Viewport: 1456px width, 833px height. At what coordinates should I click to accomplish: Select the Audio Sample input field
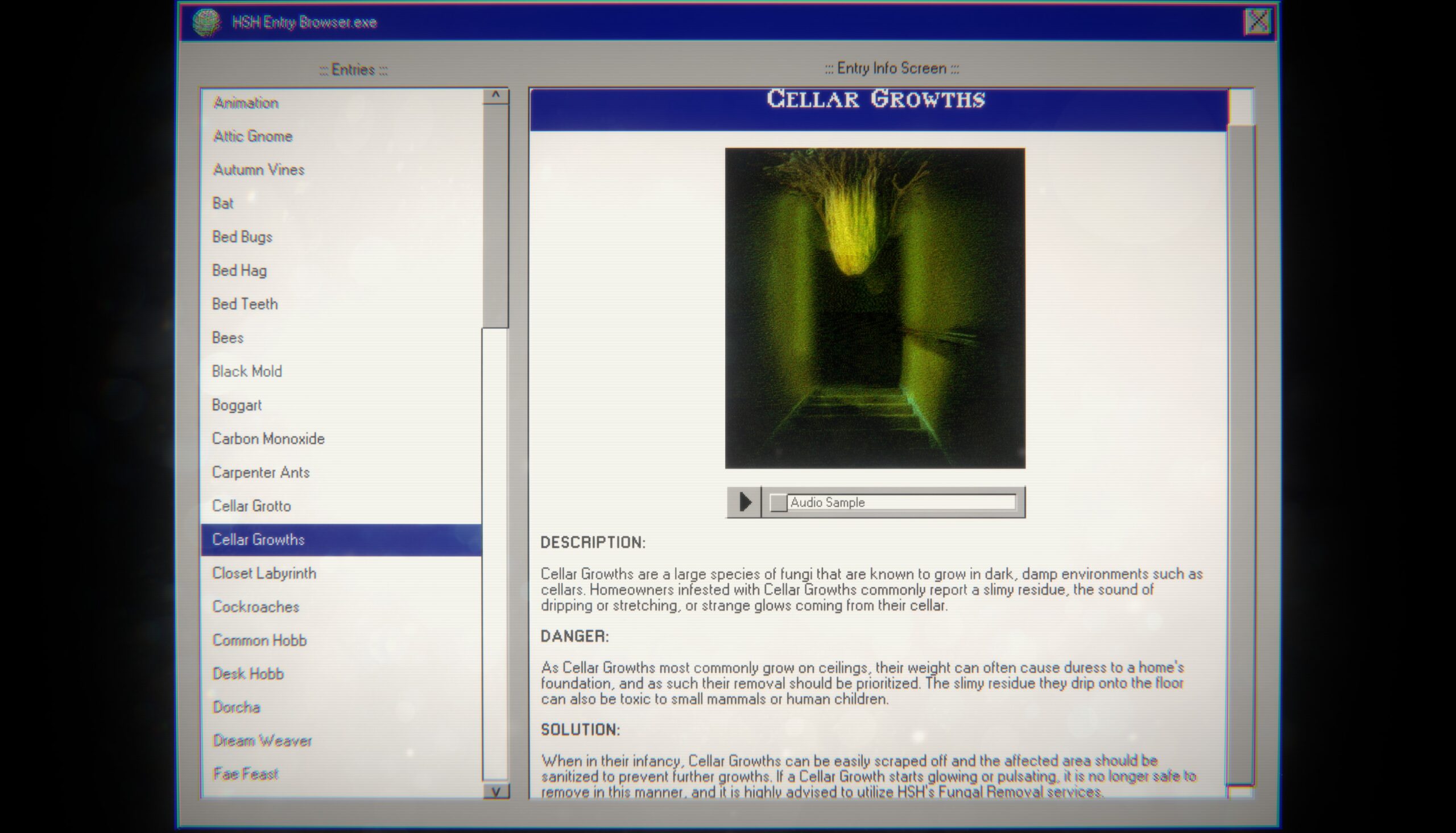(900, 502)
